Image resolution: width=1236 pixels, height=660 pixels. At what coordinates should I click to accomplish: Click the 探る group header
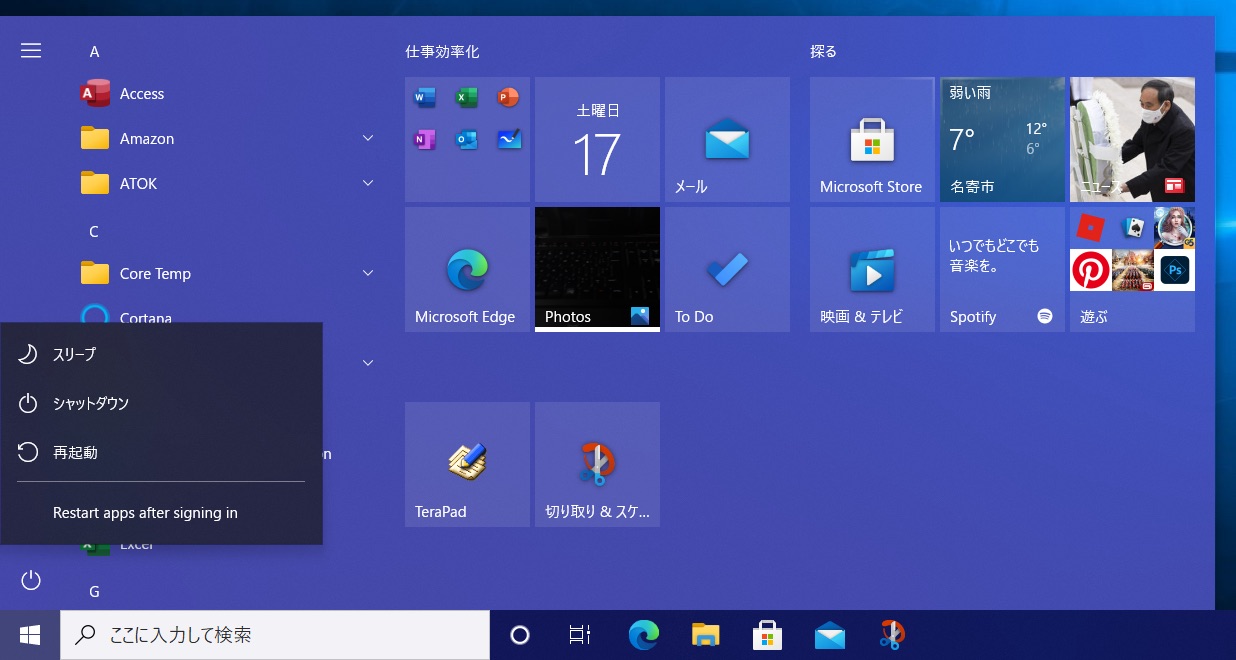click(823, 51)
